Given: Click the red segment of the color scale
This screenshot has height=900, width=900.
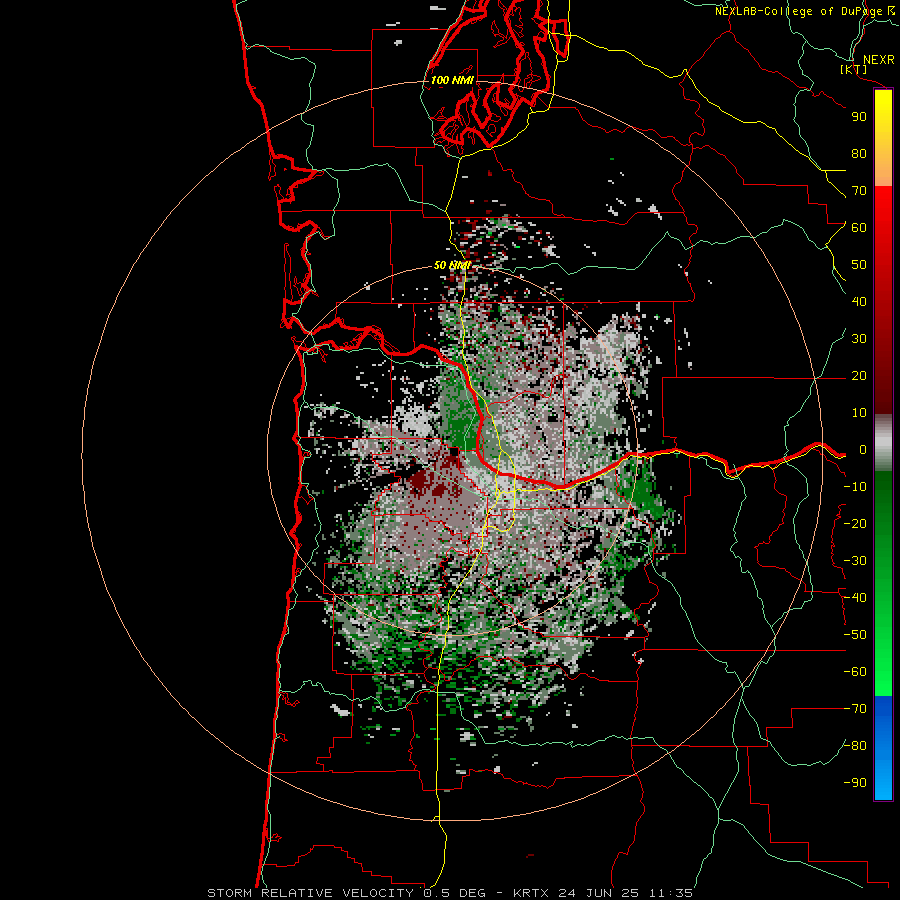Looking at the screenshot, I should click(883, 300).
